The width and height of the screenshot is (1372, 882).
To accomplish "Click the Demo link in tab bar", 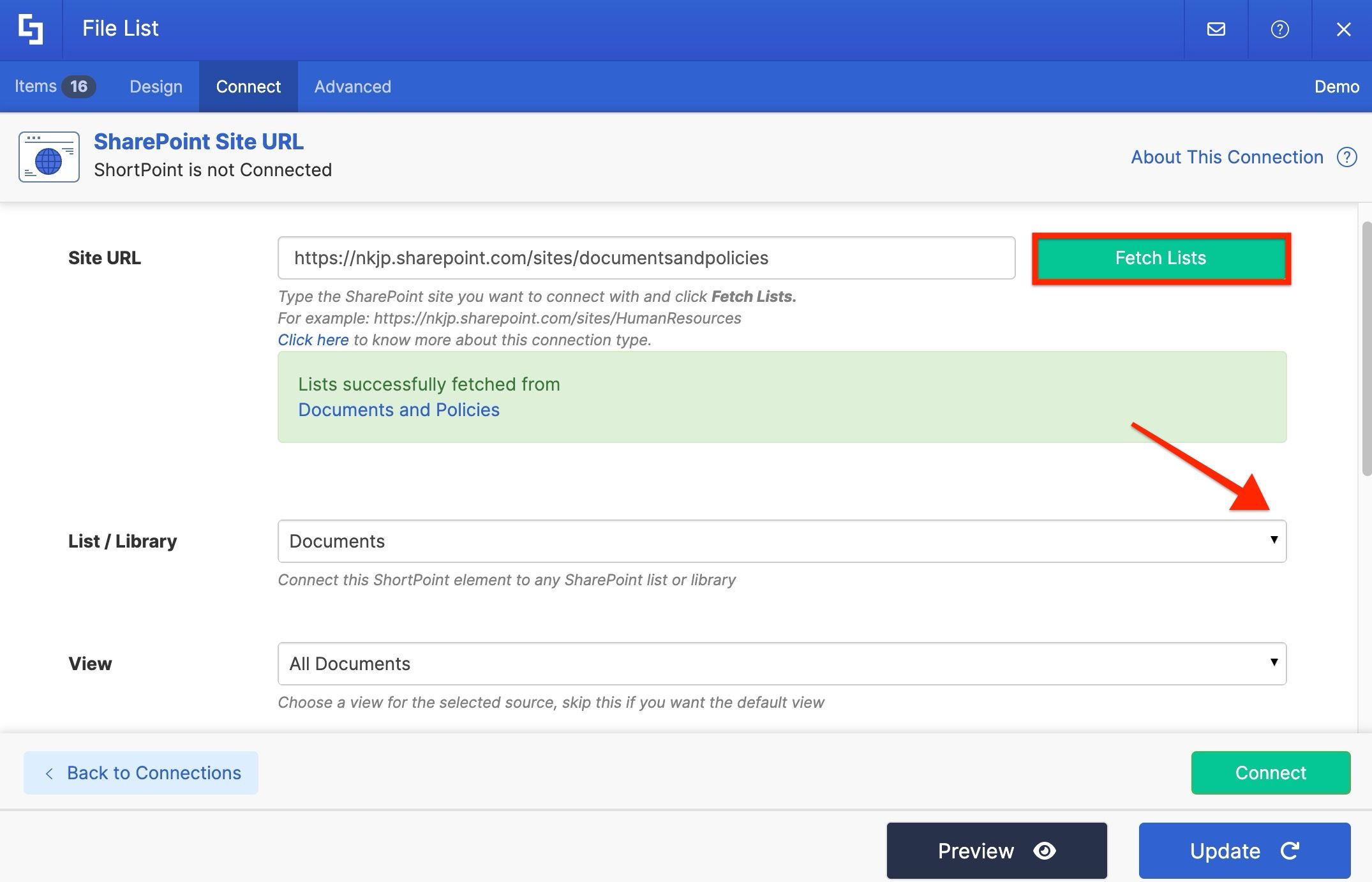I will 1336,87.
